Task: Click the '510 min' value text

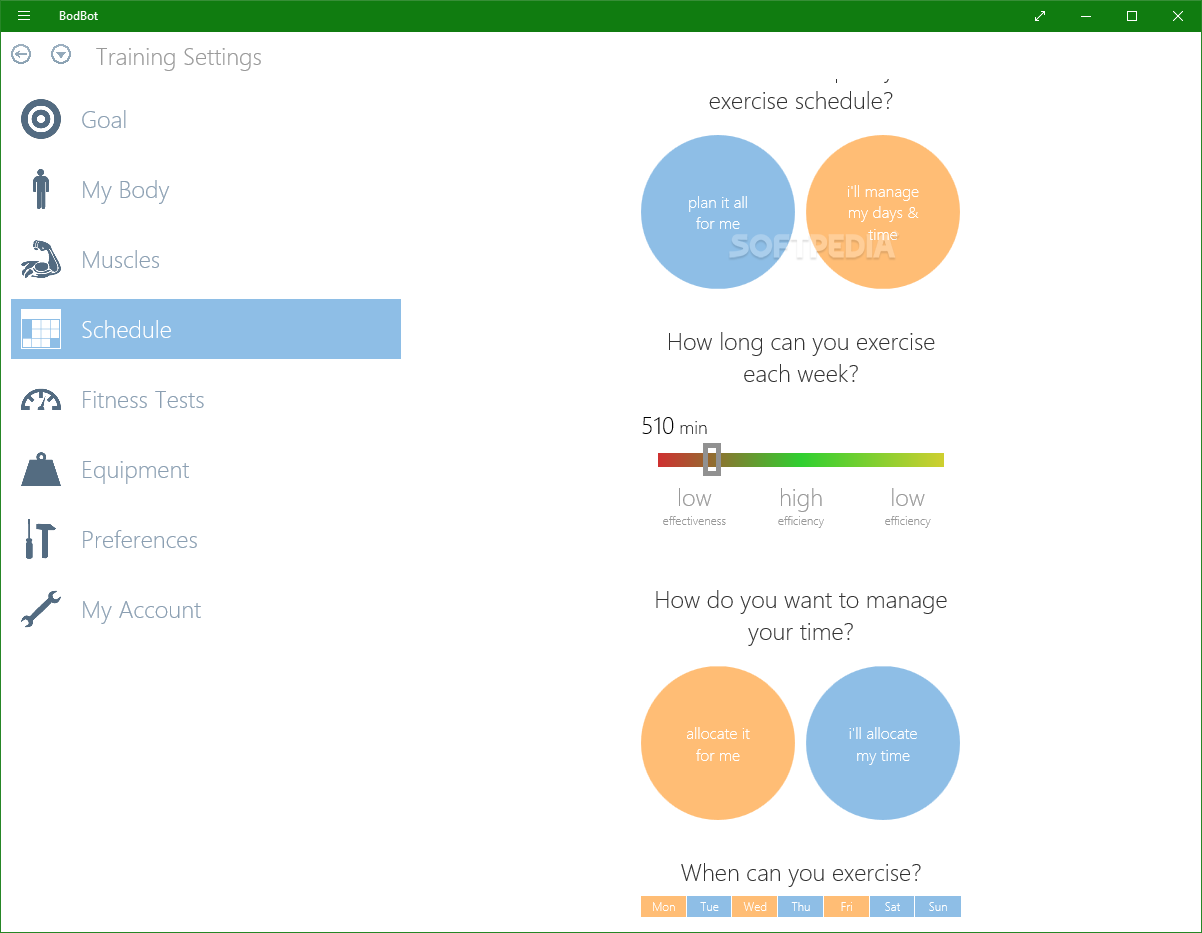Action: (x=674, y=427)
